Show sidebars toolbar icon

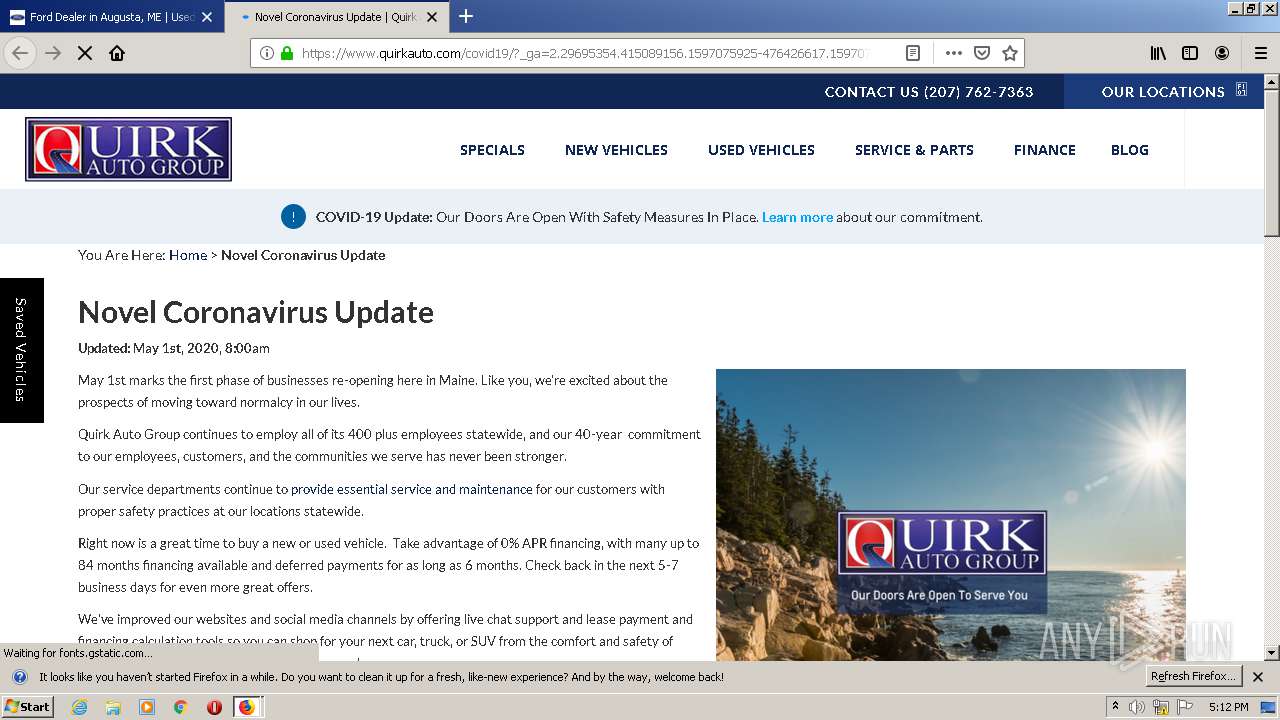[x=1190, y=53]
